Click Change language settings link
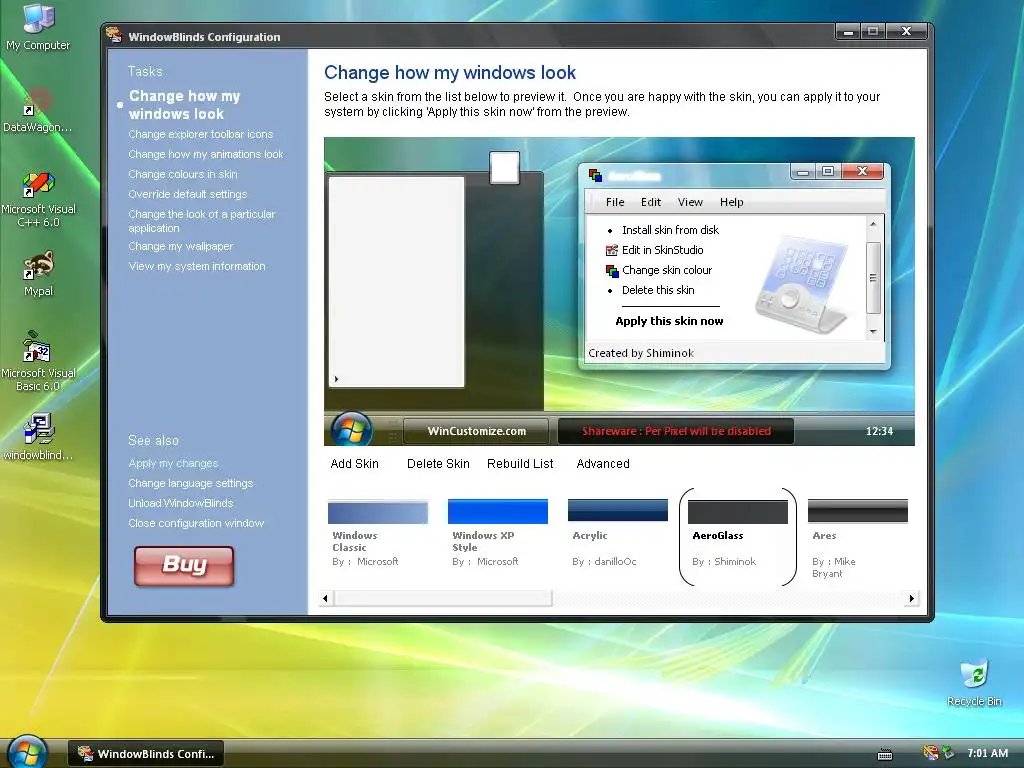Screen dimensions: 1024x768 click(x=191, y=483)
